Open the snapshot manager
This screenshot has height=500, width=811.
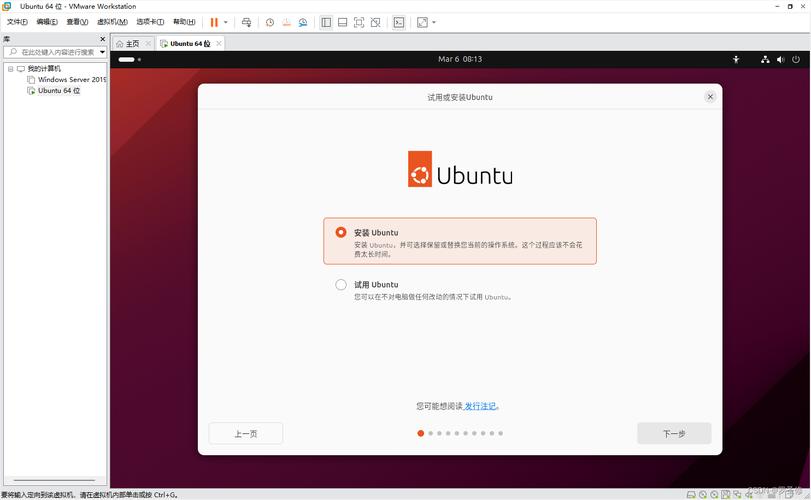point(303,22)
